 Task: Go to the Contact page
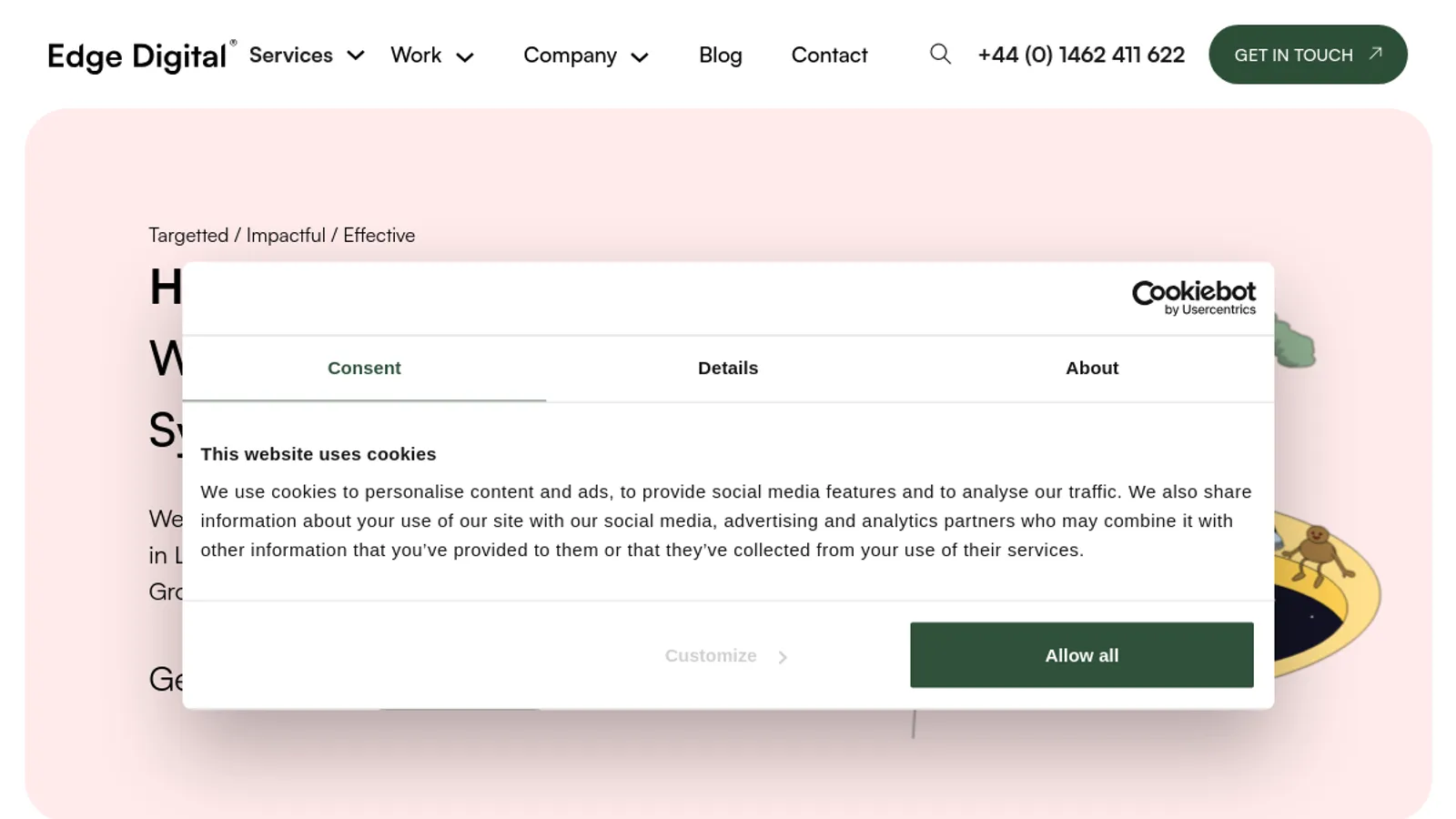pos(829,55)
